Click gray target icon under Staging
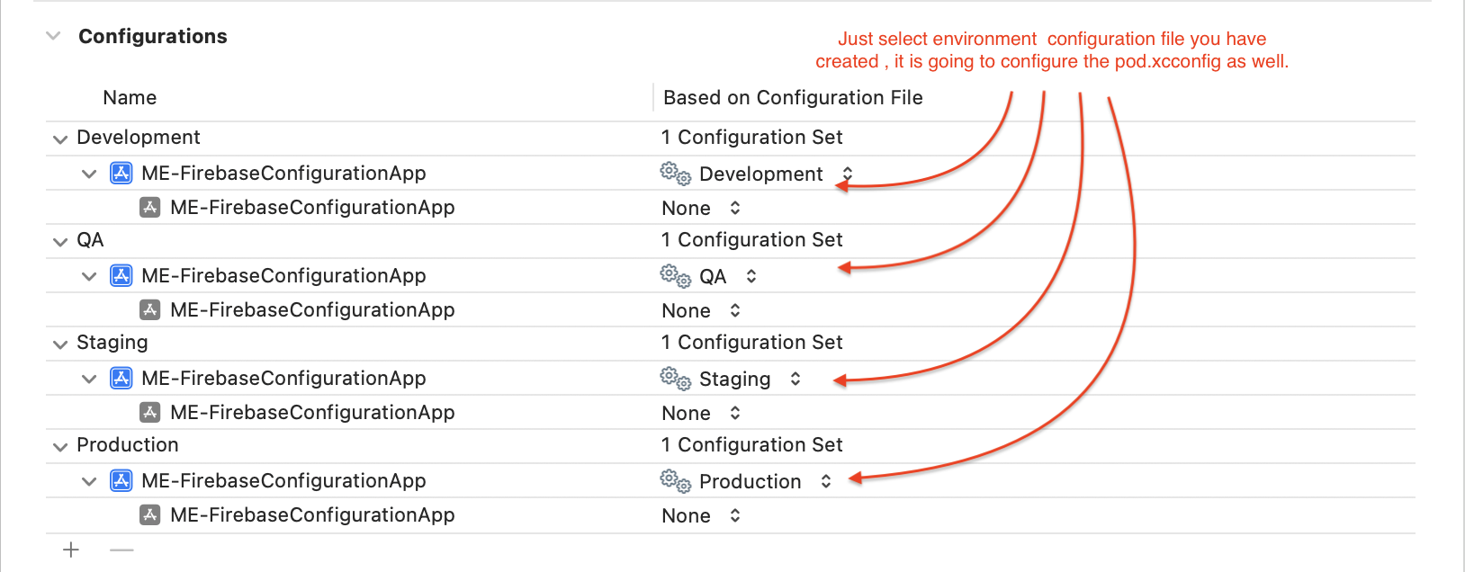1465x572 pixels. (x=150, y=412)
